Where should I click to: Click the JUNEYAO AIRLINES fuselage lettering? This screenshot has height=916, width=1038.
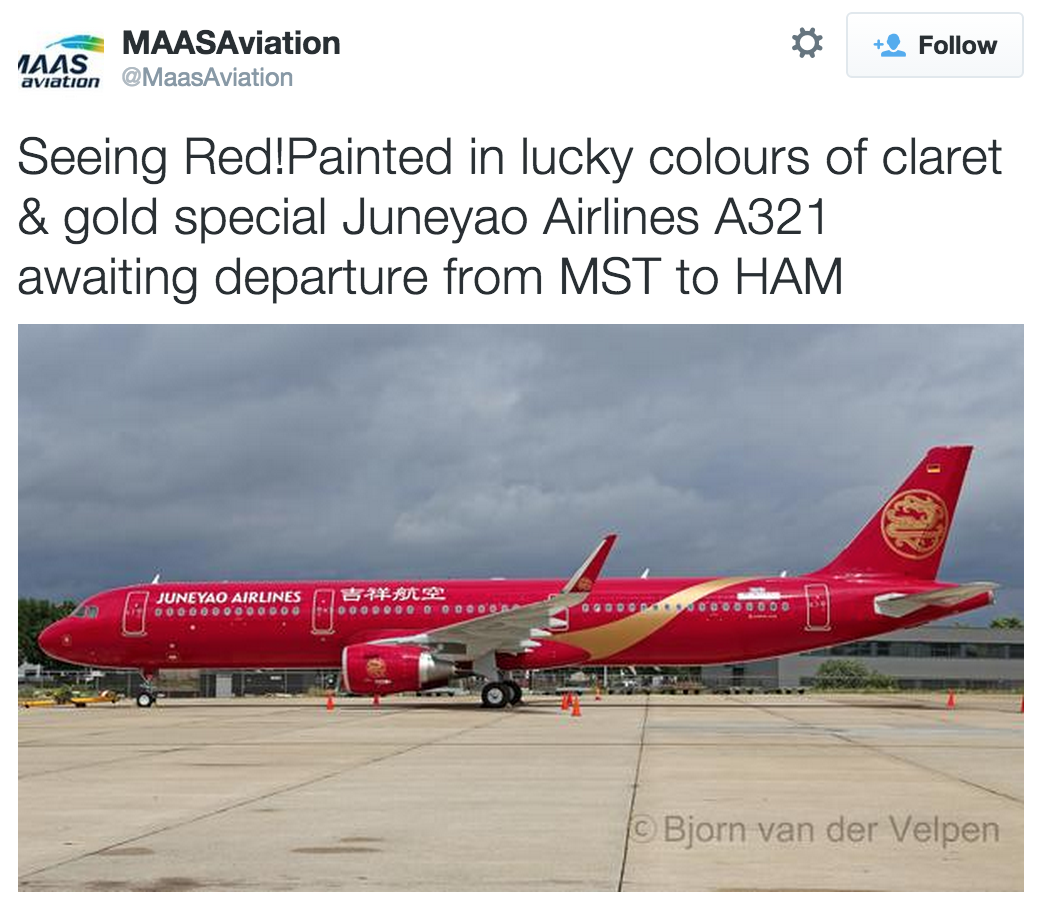[x=228, y=597]
